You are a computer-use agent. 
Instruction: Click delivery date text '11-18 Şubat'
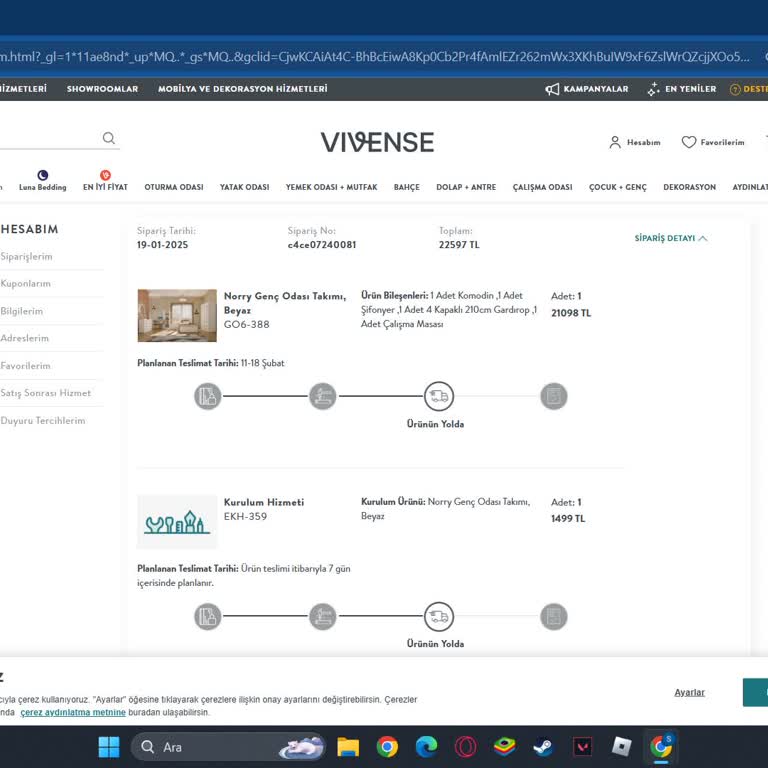[263, 363]
